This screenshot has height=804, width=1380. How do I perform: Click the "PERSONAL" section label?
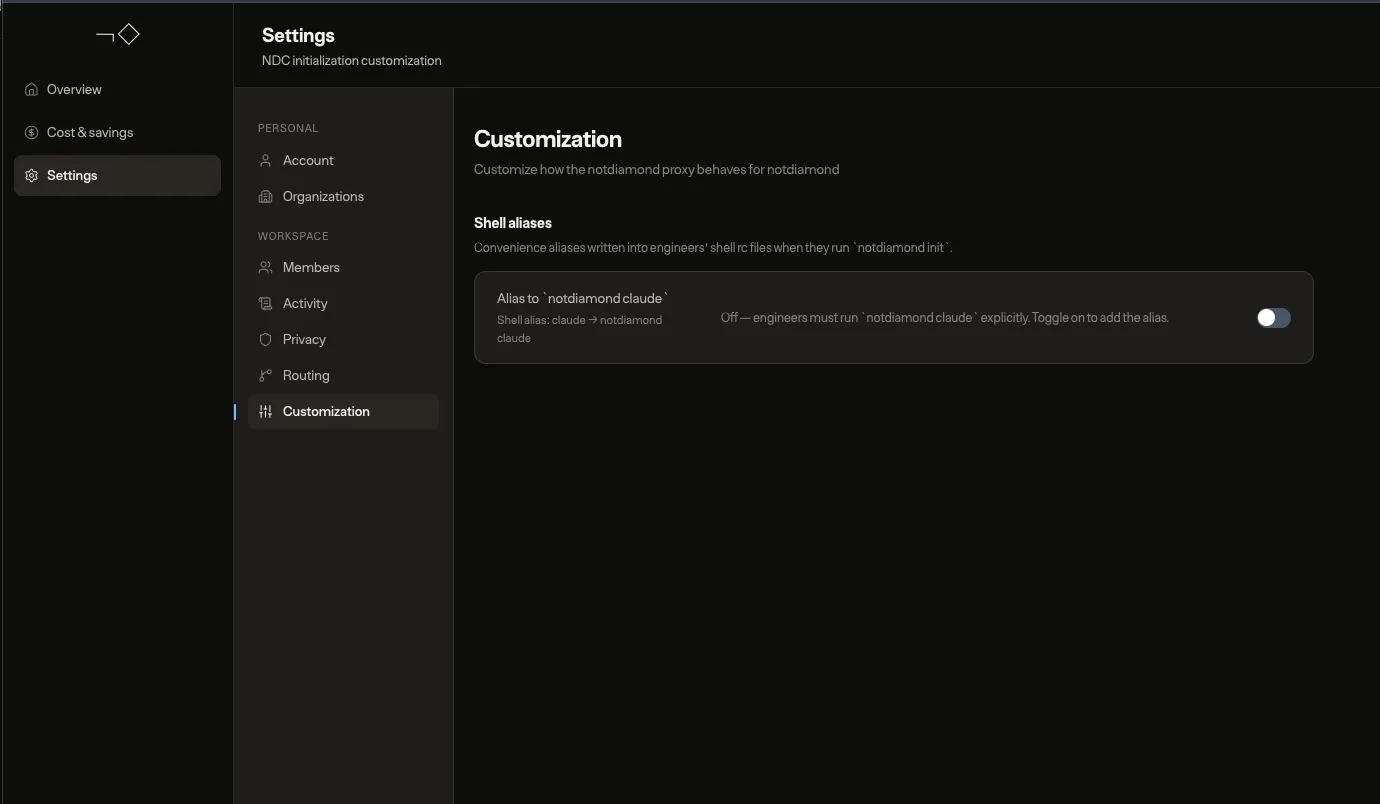[x=288, y=128]
